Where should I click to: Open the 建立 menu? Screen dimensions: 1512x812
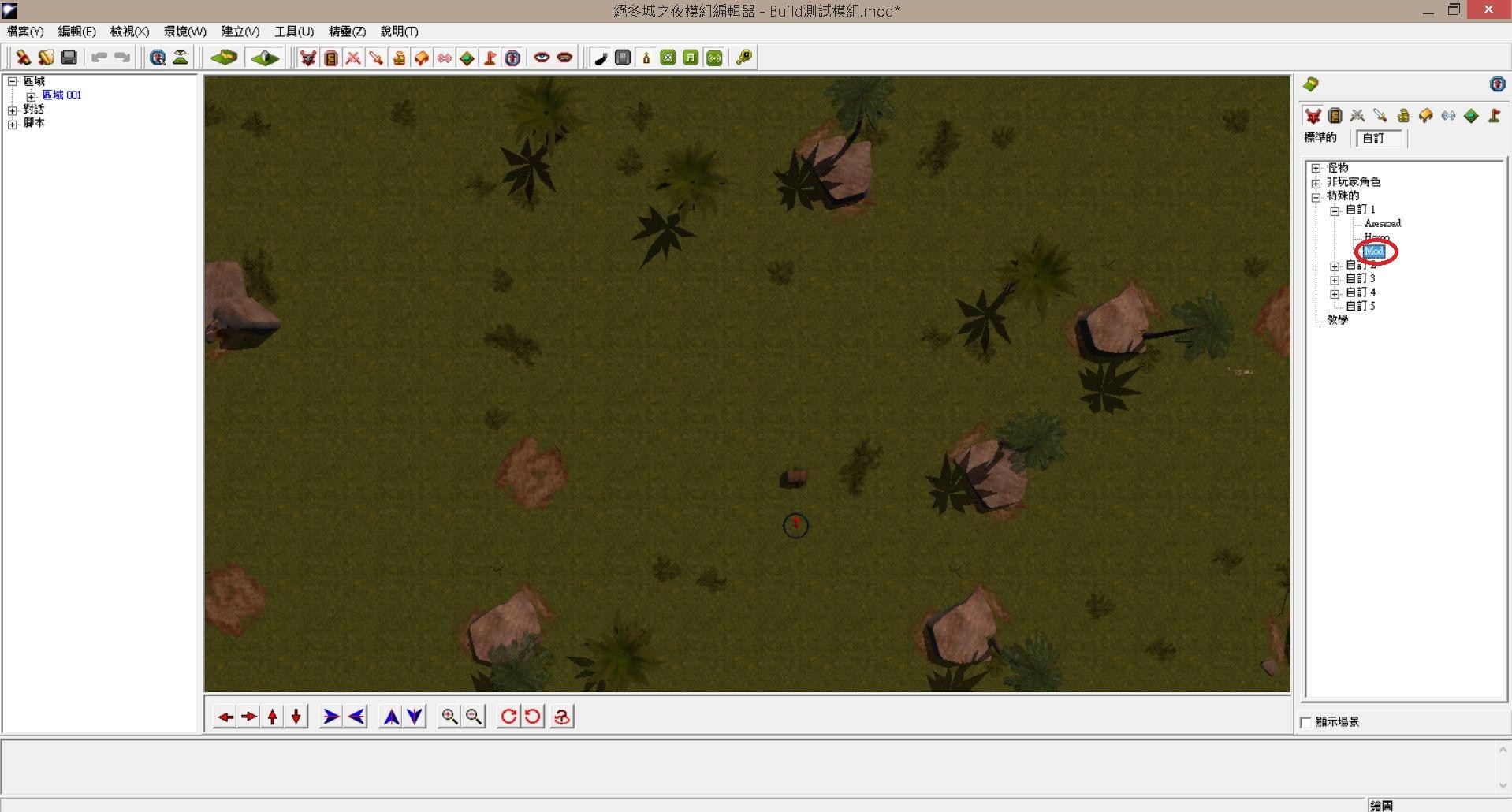click(240, 32)
